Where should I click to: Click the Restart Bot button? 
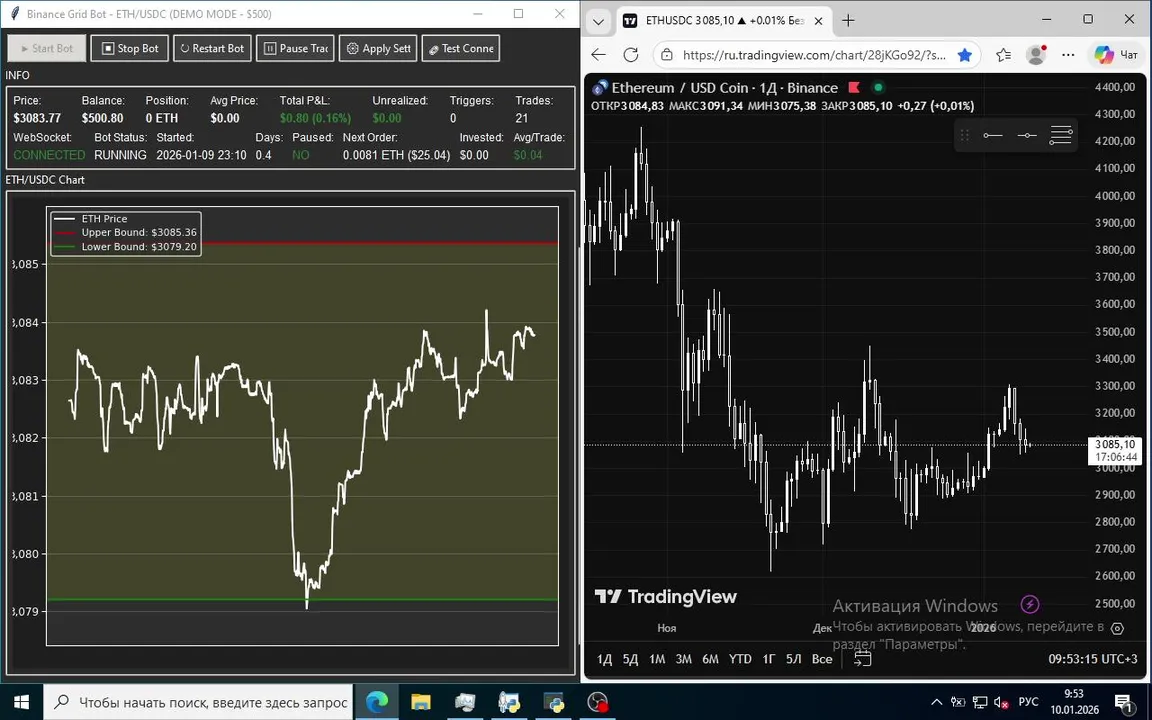[x=212, y=48]
